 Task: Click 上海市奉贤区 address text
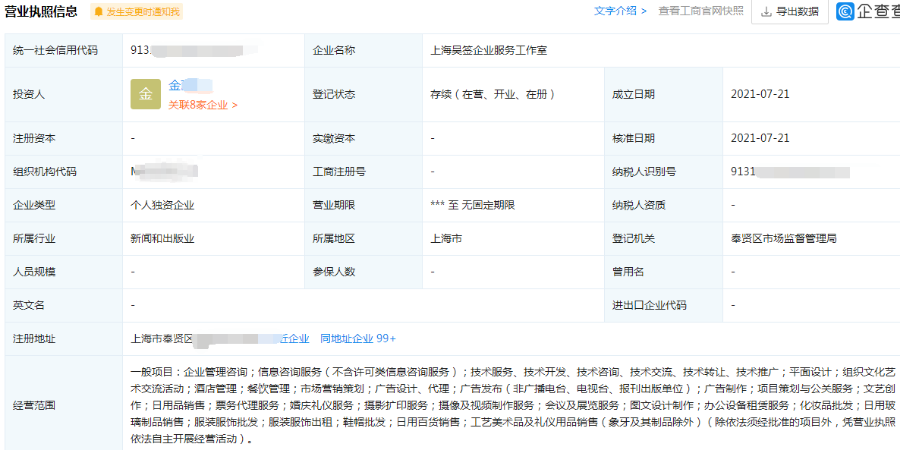click(x=161, y=339)
